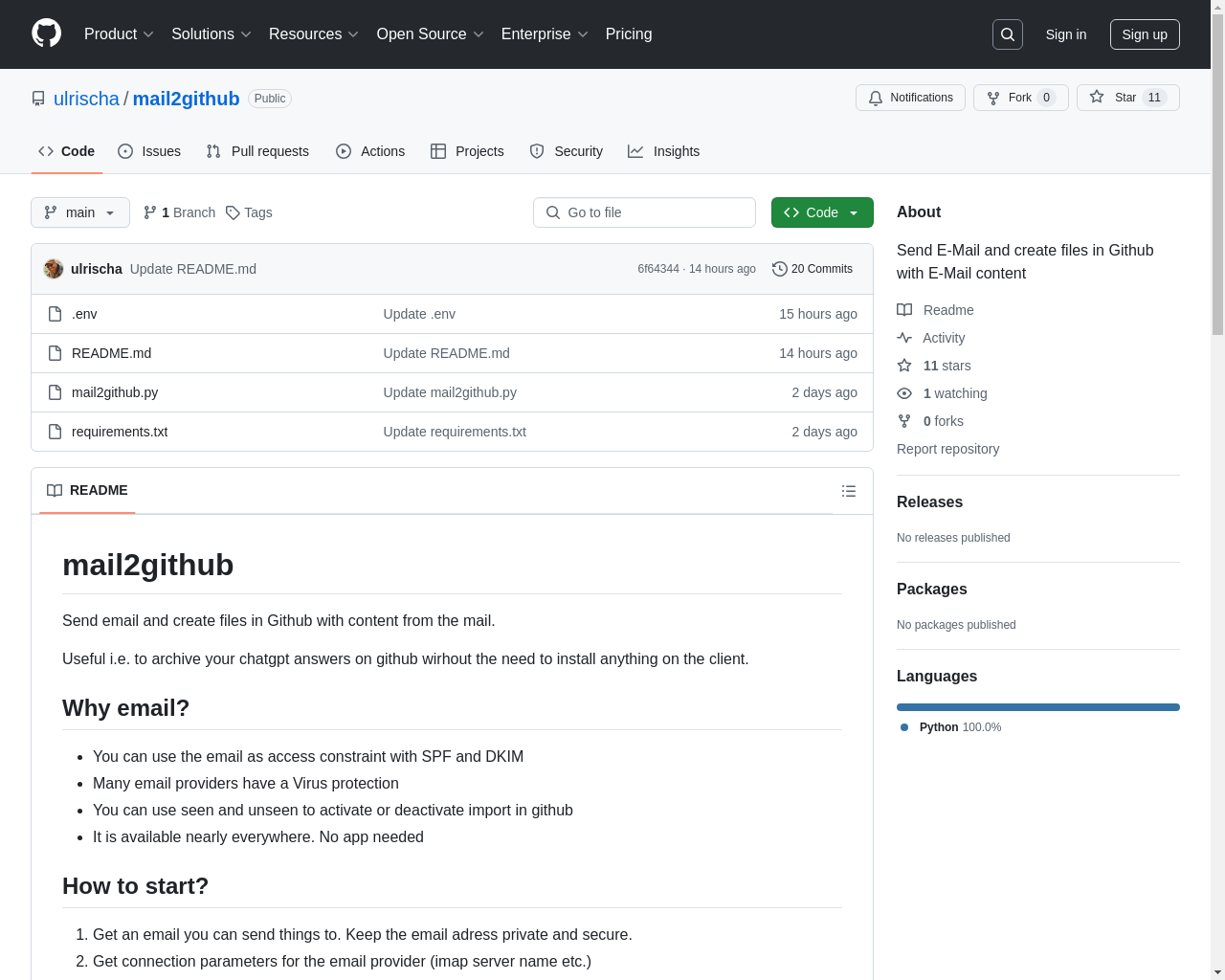Open the mail2github repository link
Image resolution: width=1225 pixels, height=980 pixels.
(x=186, y=99)
